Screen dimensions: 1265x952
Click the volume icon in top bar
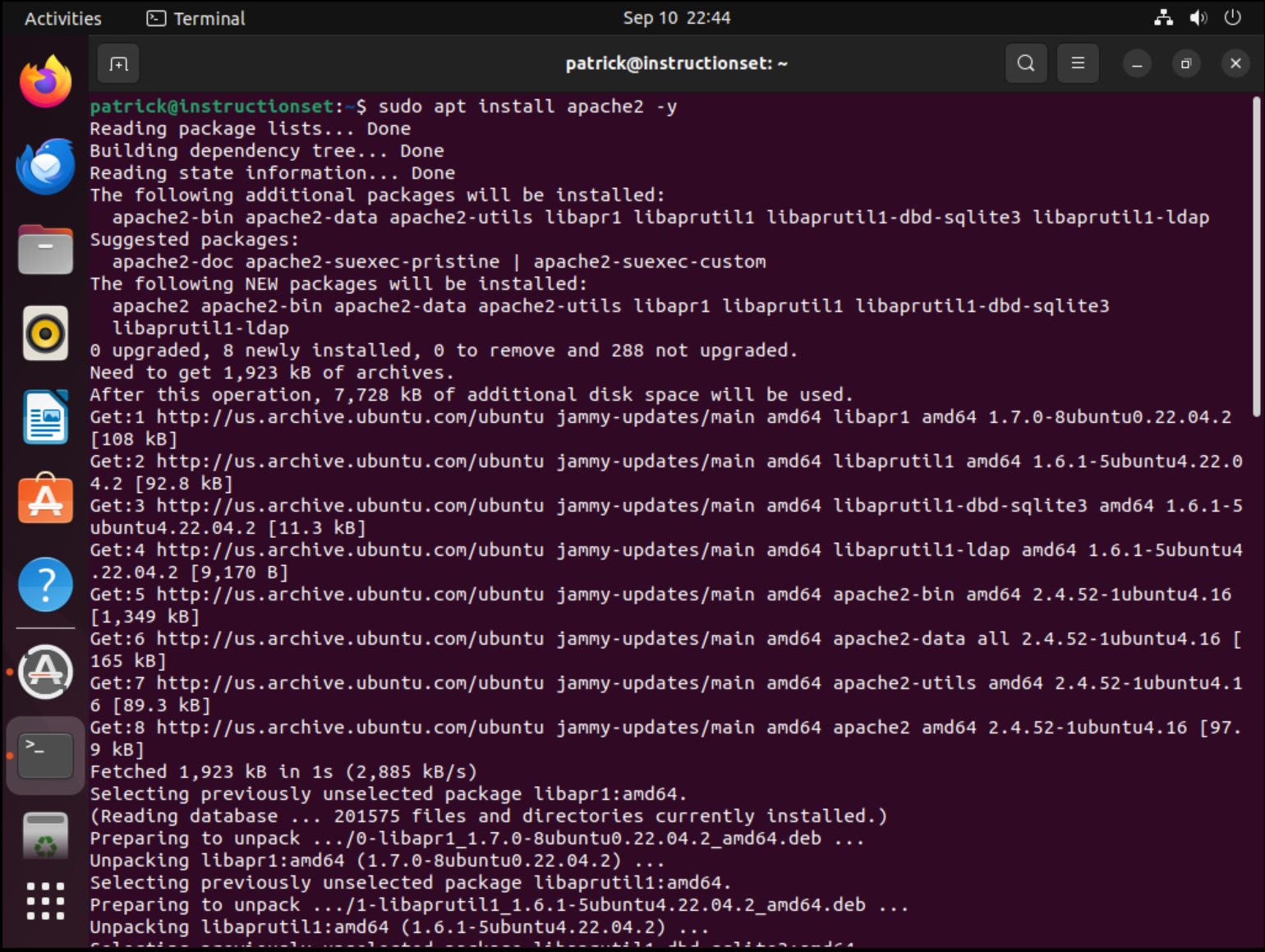(x=1198, y=18)
